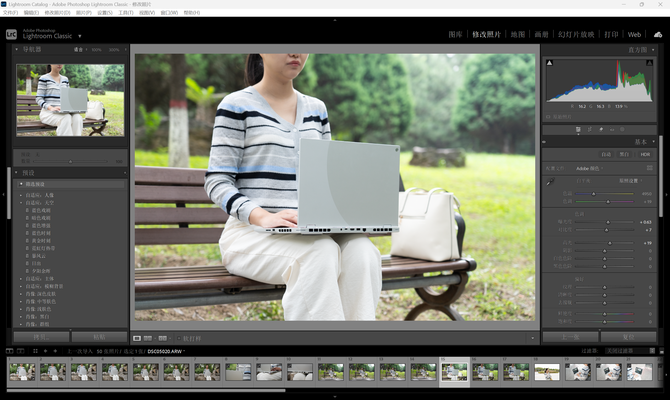Click the 自动 auto tone button
Screen dimensions: 670x400
606,154
